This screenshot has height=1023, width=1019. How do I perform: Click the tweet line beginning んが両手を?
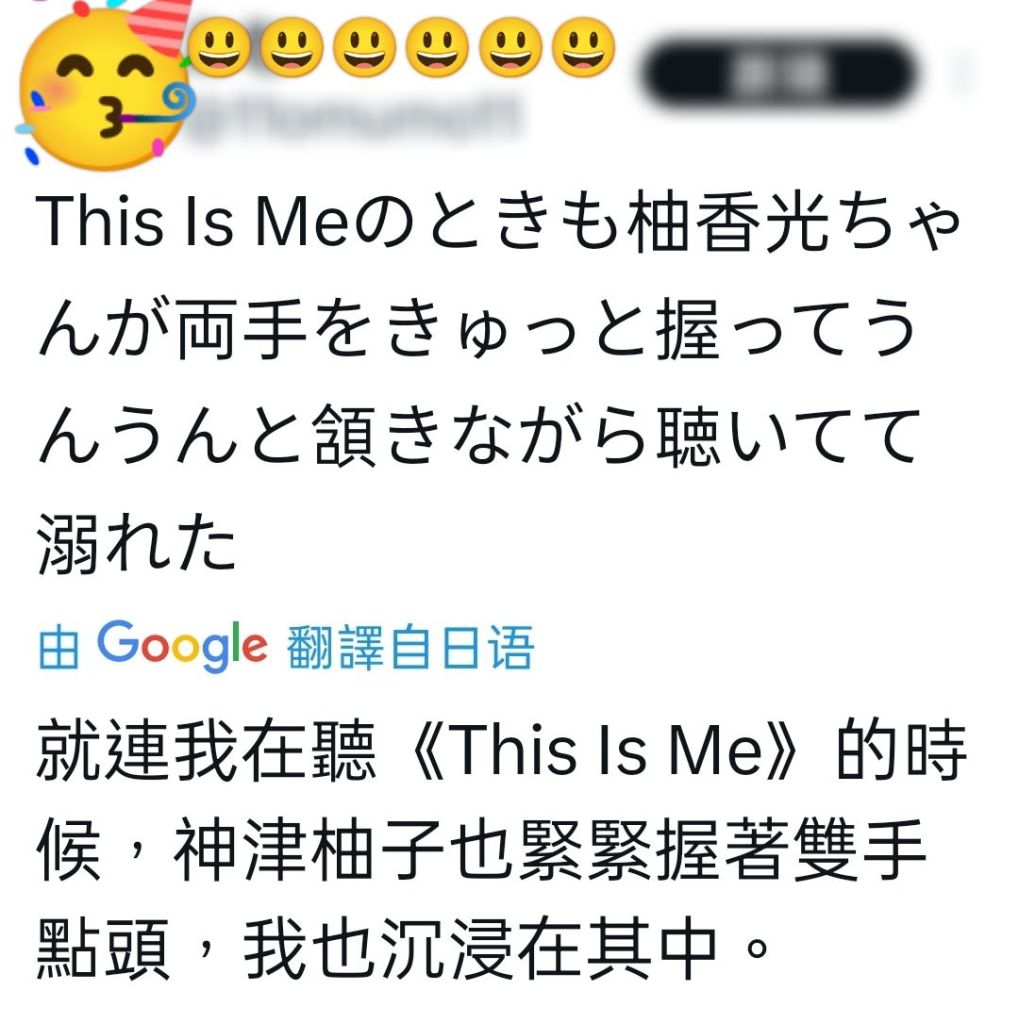click(477, 328)
